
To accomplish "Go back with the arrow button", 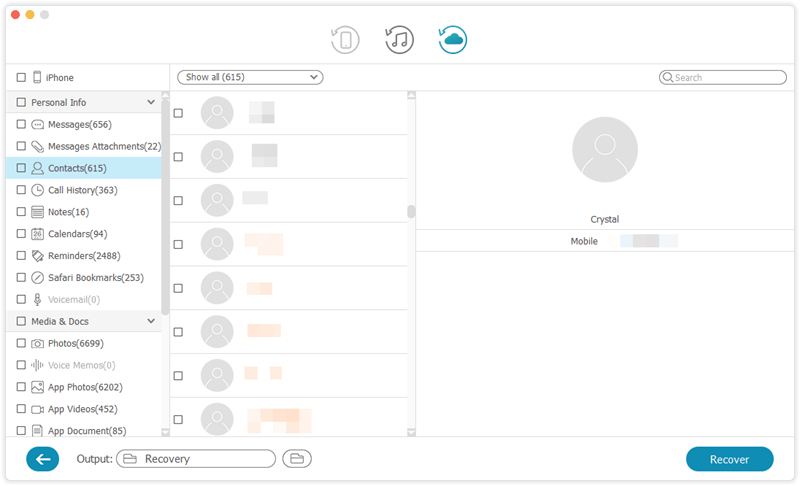I will (x=43, y=459).
